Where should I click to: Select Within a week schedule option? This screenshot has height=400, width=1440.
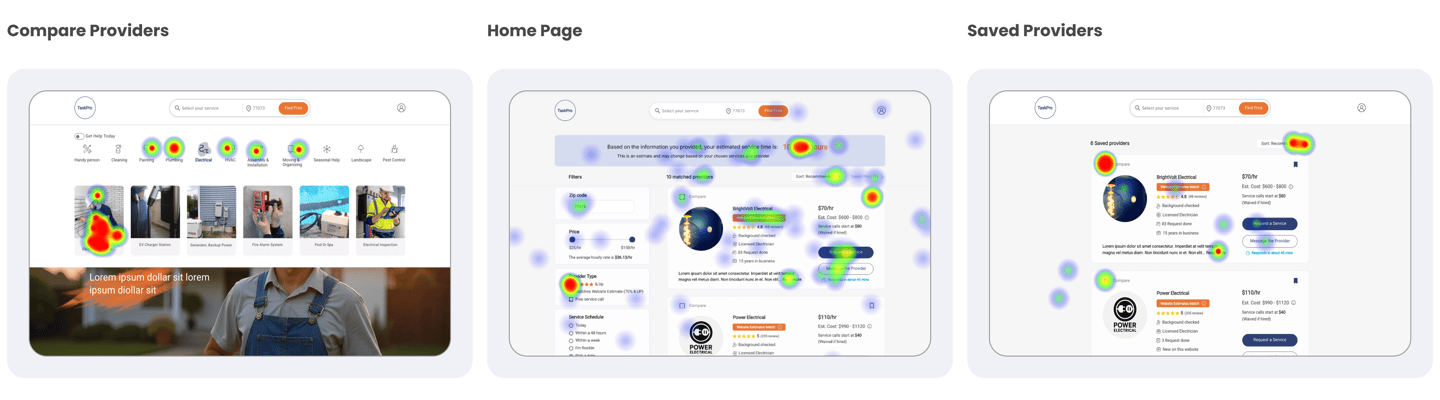pyautogui.click(x=571, y=340)
